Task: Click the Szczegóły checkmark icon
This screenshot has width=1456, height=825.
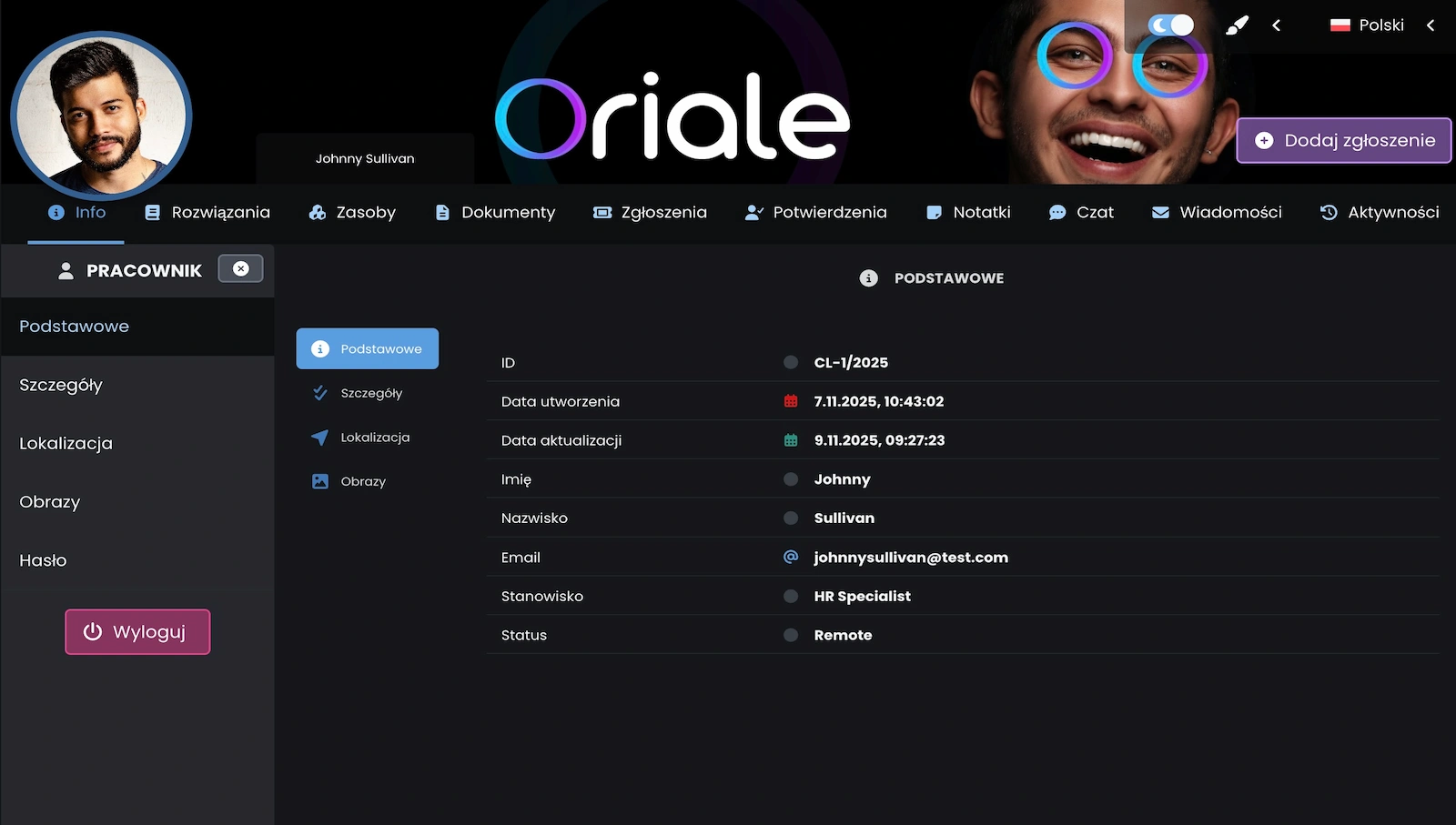Action: pyautogui.click(x=320, y=393)
